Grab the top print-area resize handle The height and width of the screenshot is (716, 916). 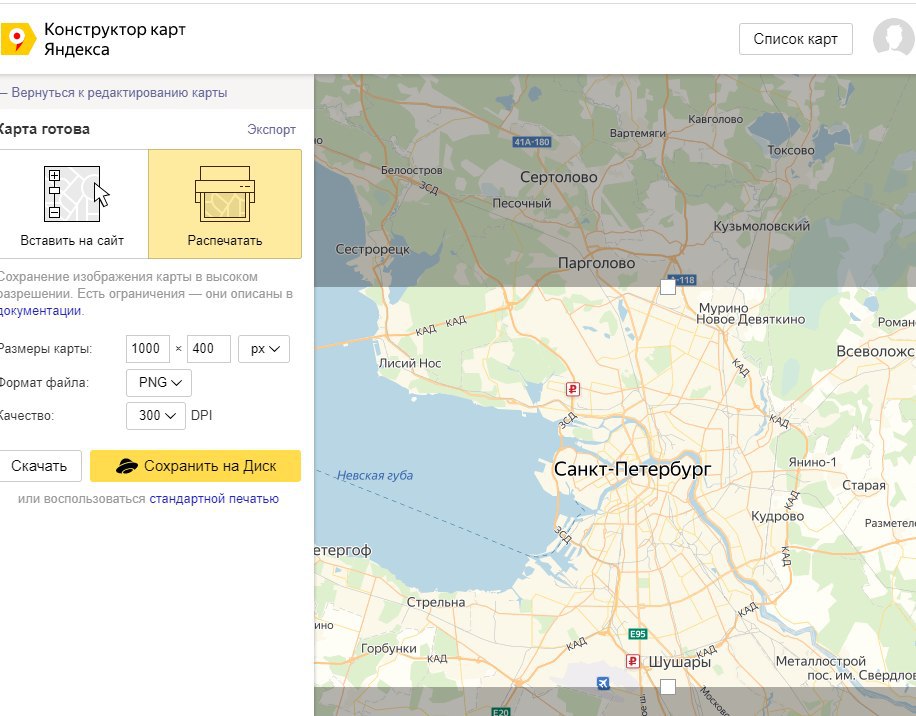click(668, 287)
